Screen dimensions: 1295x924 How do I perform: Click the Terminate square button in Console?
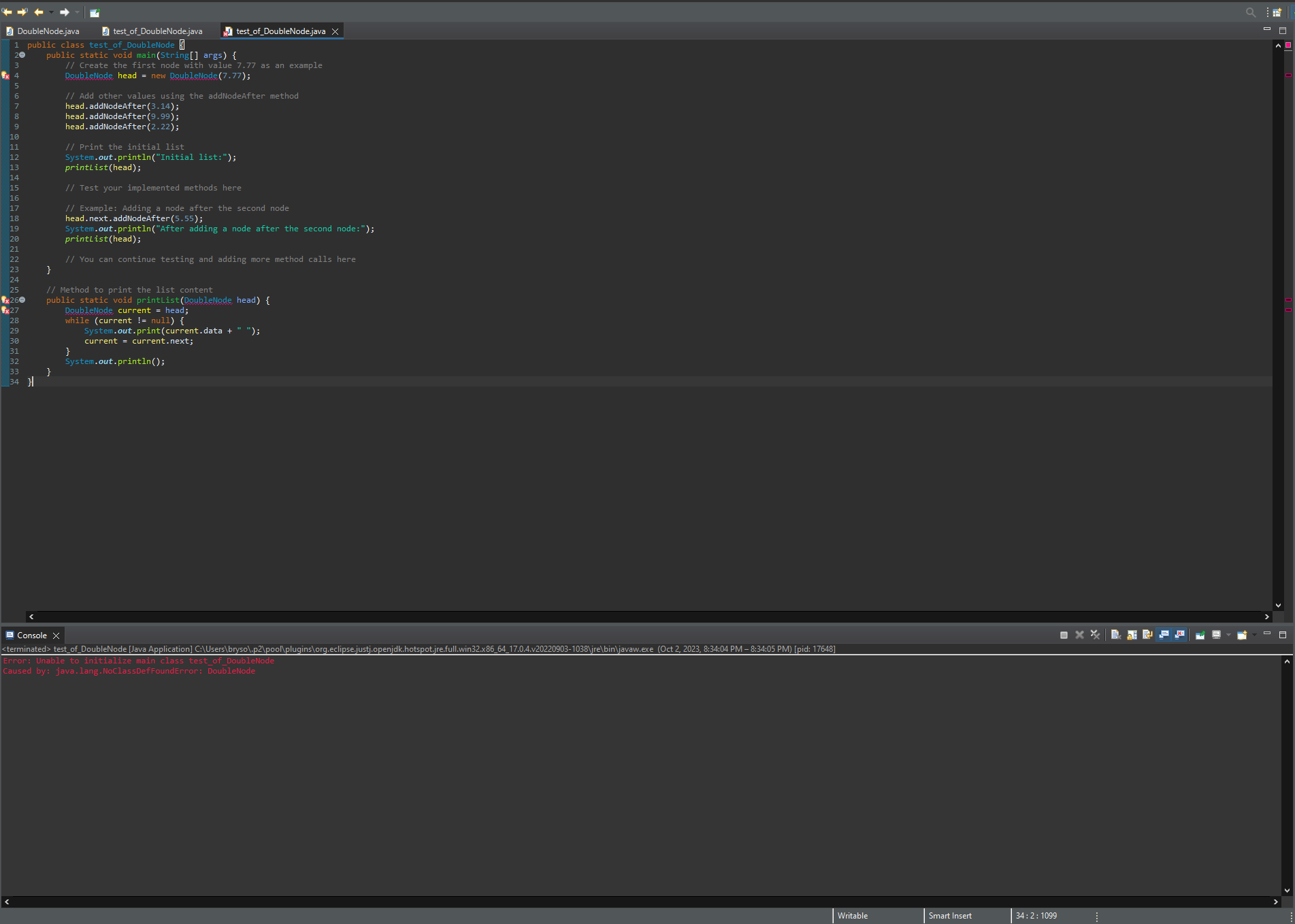[1064, 635]
